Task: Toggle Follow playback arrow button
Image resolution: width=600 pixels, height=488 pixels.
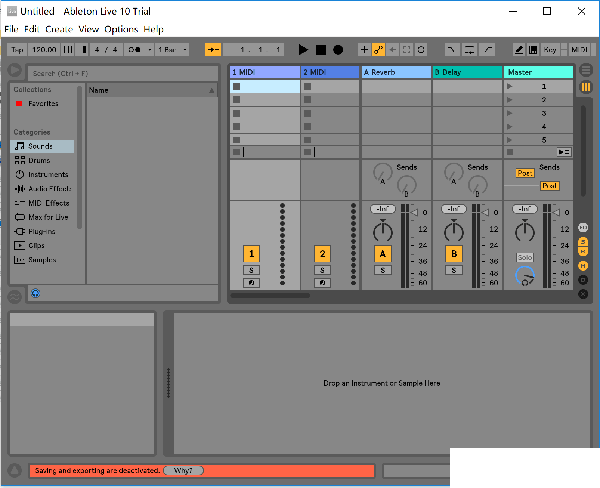Action: coord(213,50)
